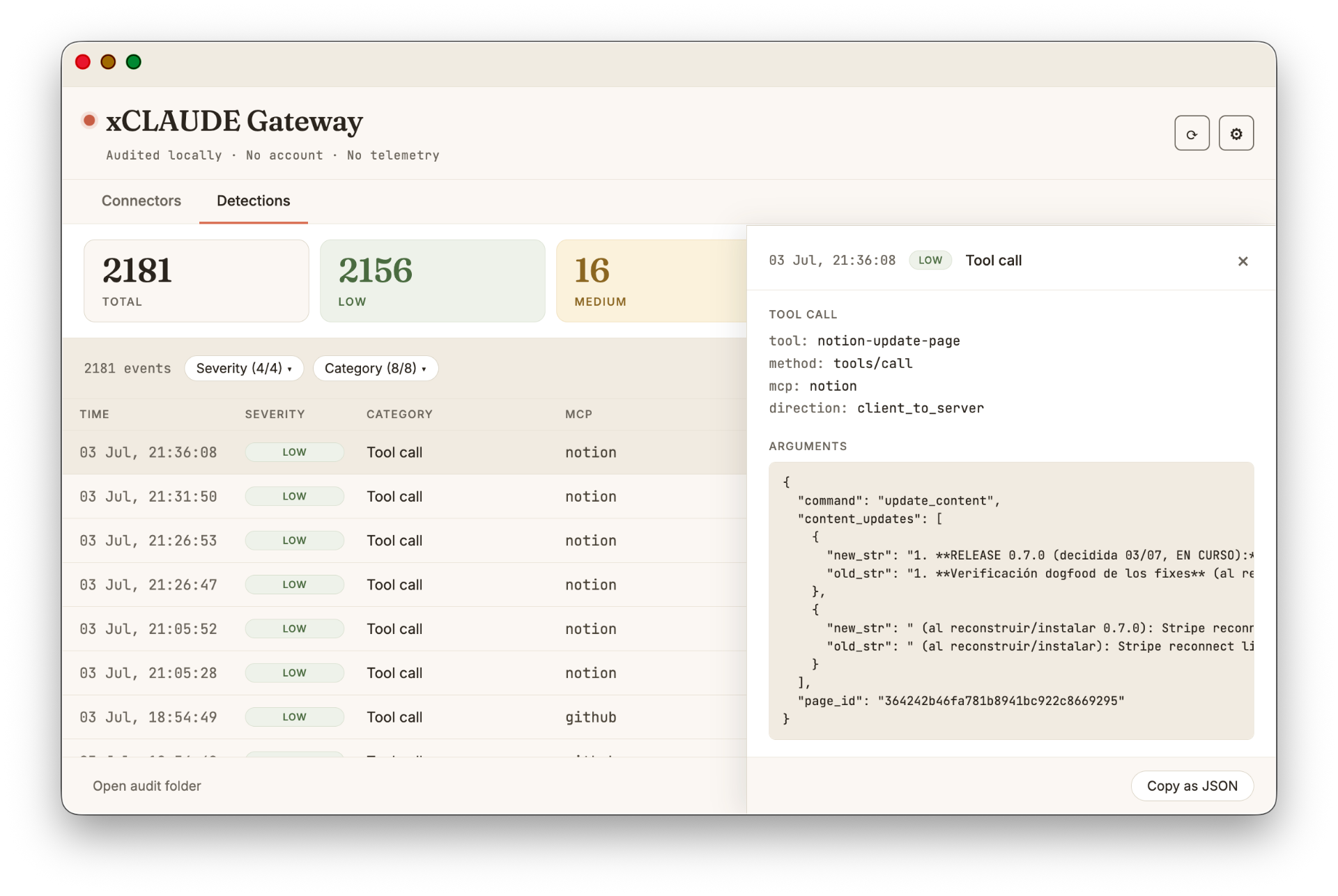Image resolution: width=1338 pixels, height=896 pixels.
Task: Open the github event at 18:54:49
Action: pos(404,717)
